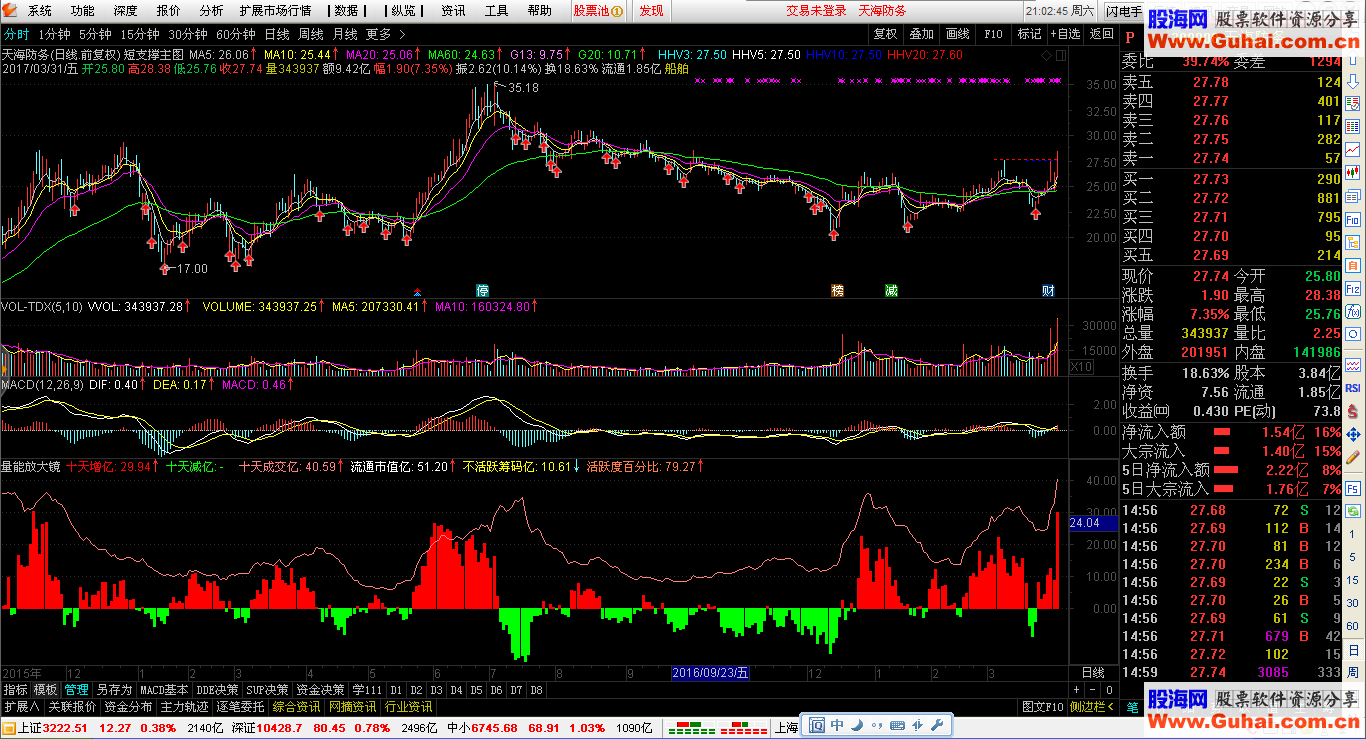Open the RSI indicator sidebar icon
This screenshot has width=1366, height=739.
pyautogui.click(x=1353, y=387)
